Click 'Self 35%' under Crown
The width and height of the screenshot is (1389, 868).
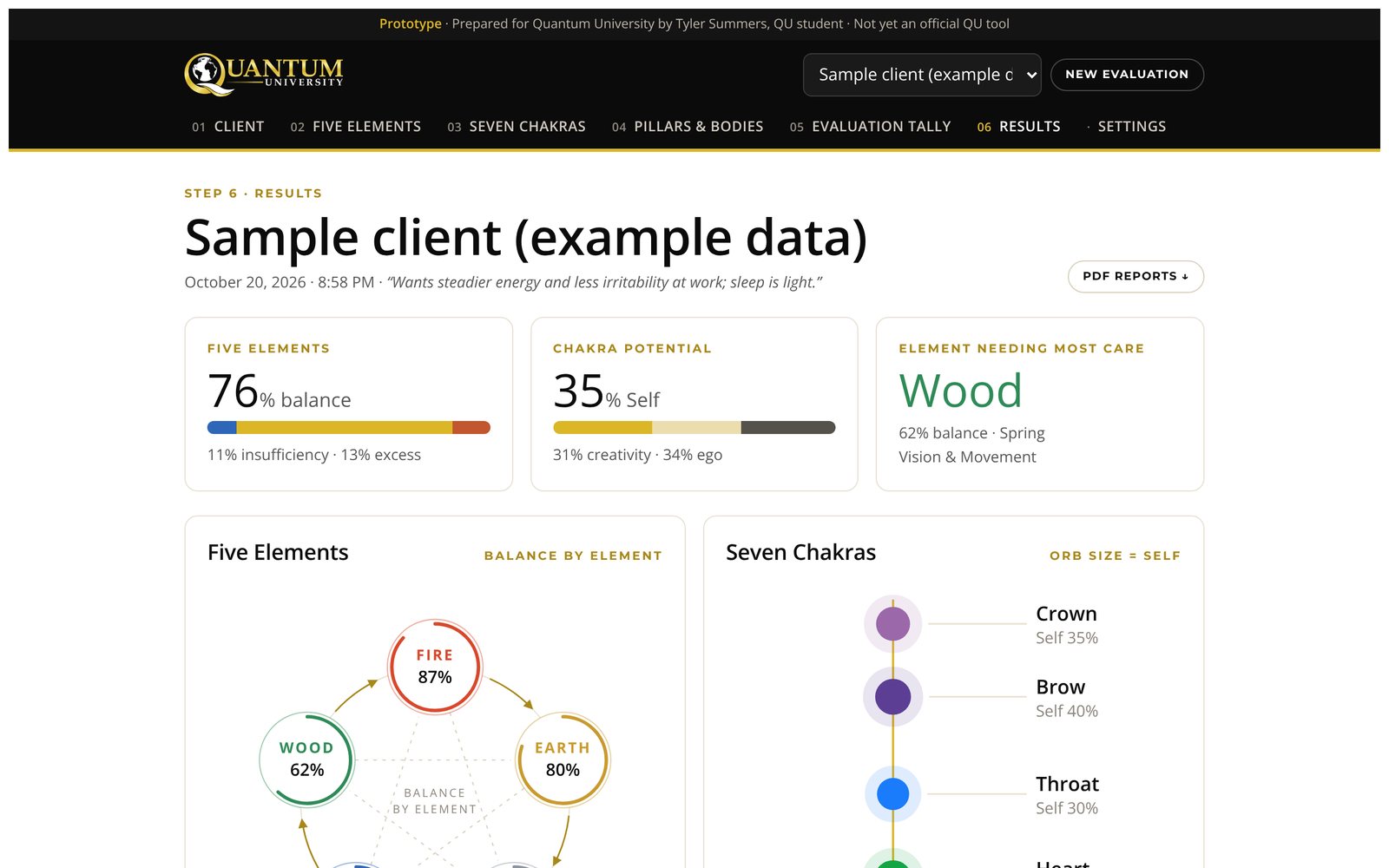(1067, 638)
